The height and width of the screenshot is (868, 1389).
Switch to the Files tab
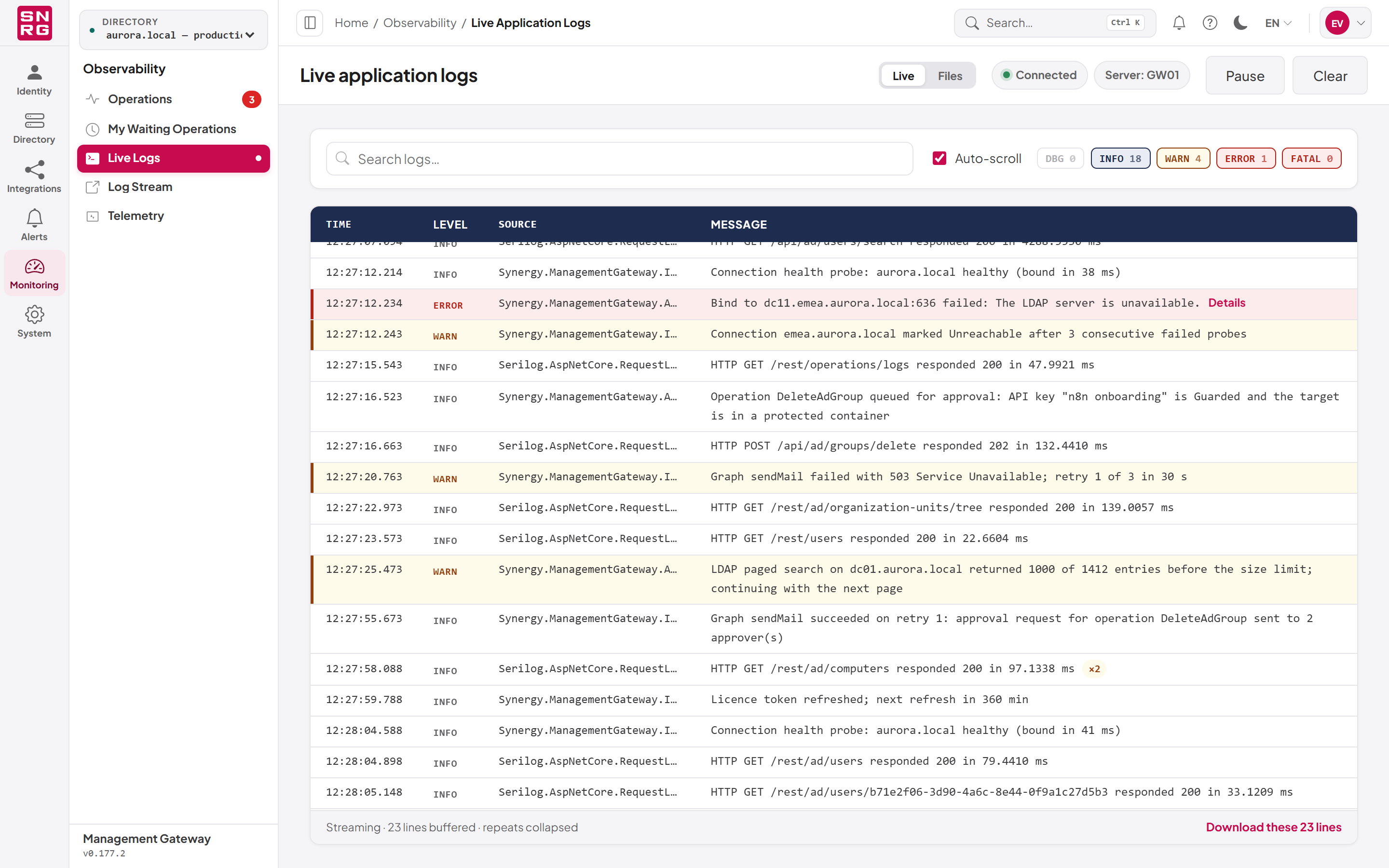click(x=950, y=76)
